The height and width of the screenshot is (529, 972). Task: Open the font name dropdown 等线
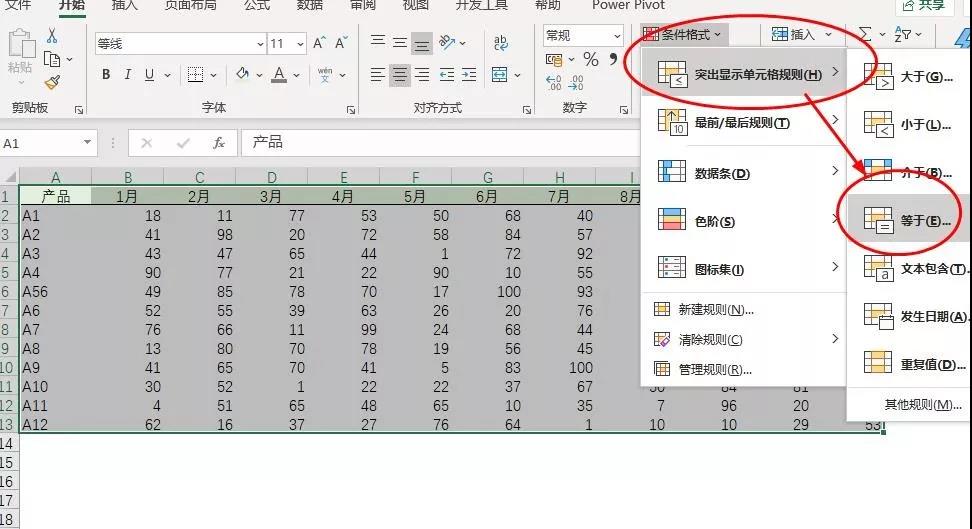259,44
